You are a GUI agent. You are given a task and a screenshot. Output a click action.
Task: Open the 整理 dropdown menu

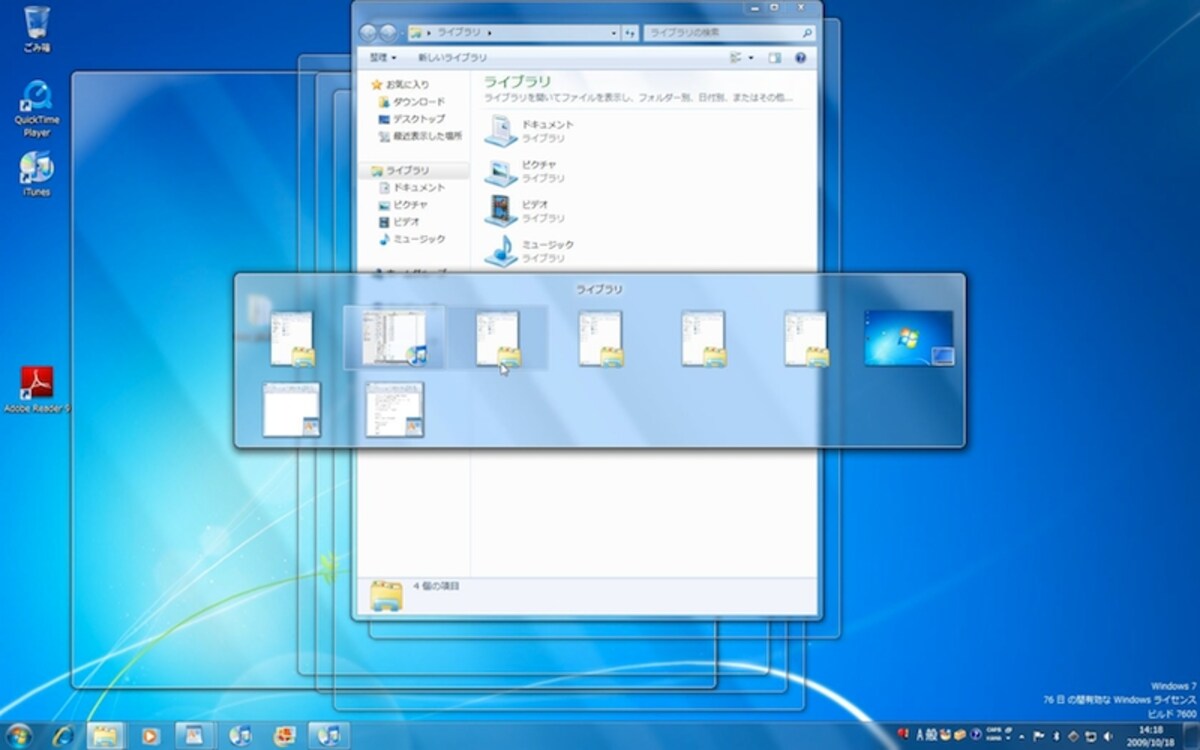(382, 58)
